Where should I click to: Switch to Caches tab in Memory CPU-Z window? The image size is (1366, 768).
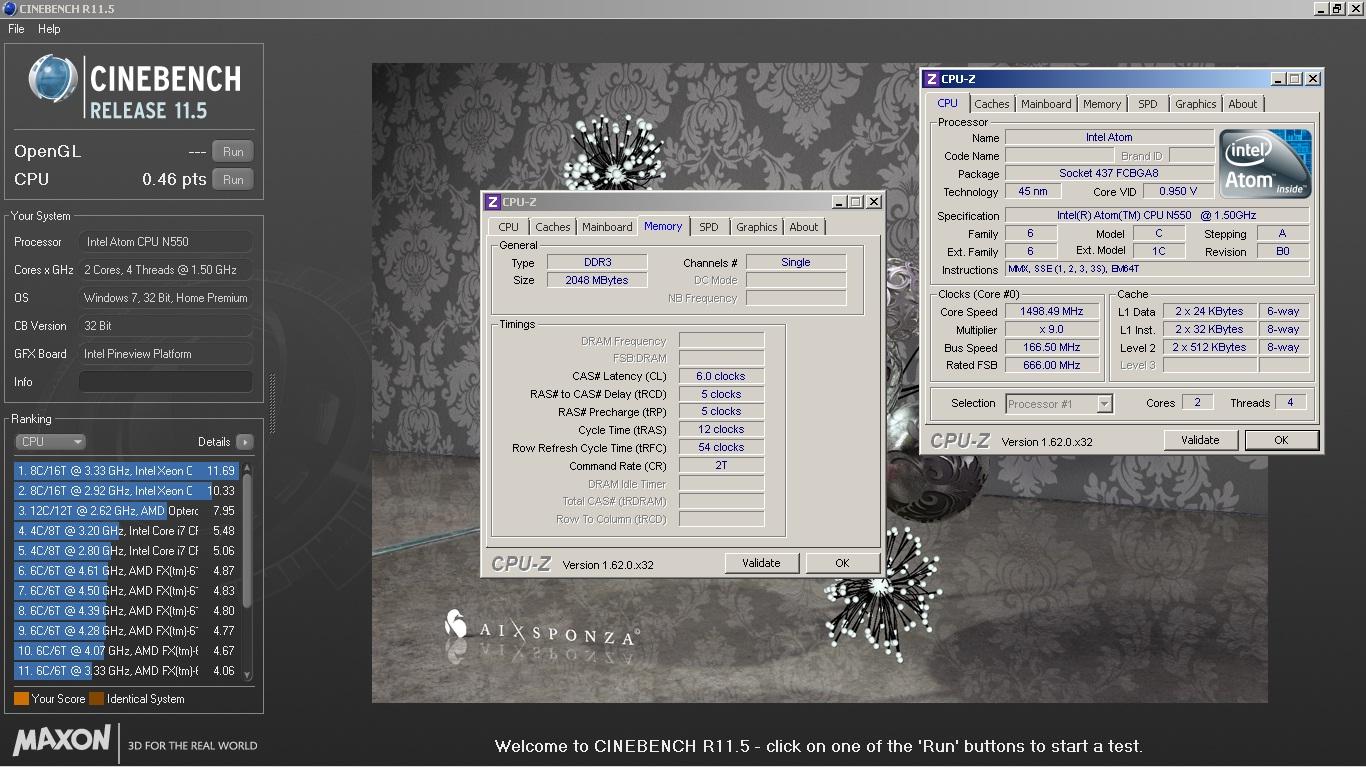[x=552, y=227]
